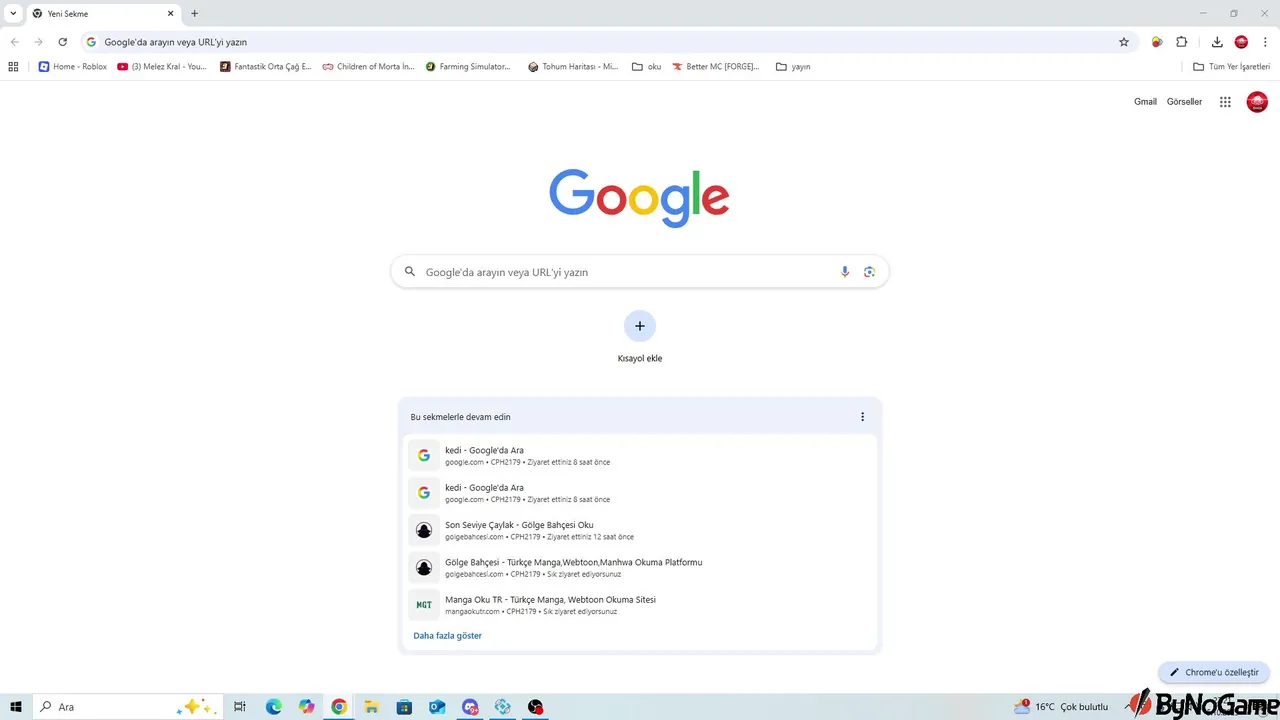Open 'Son Seviye Çaylak - Gölge Bahçesi Oku'

tap(640, 530)
